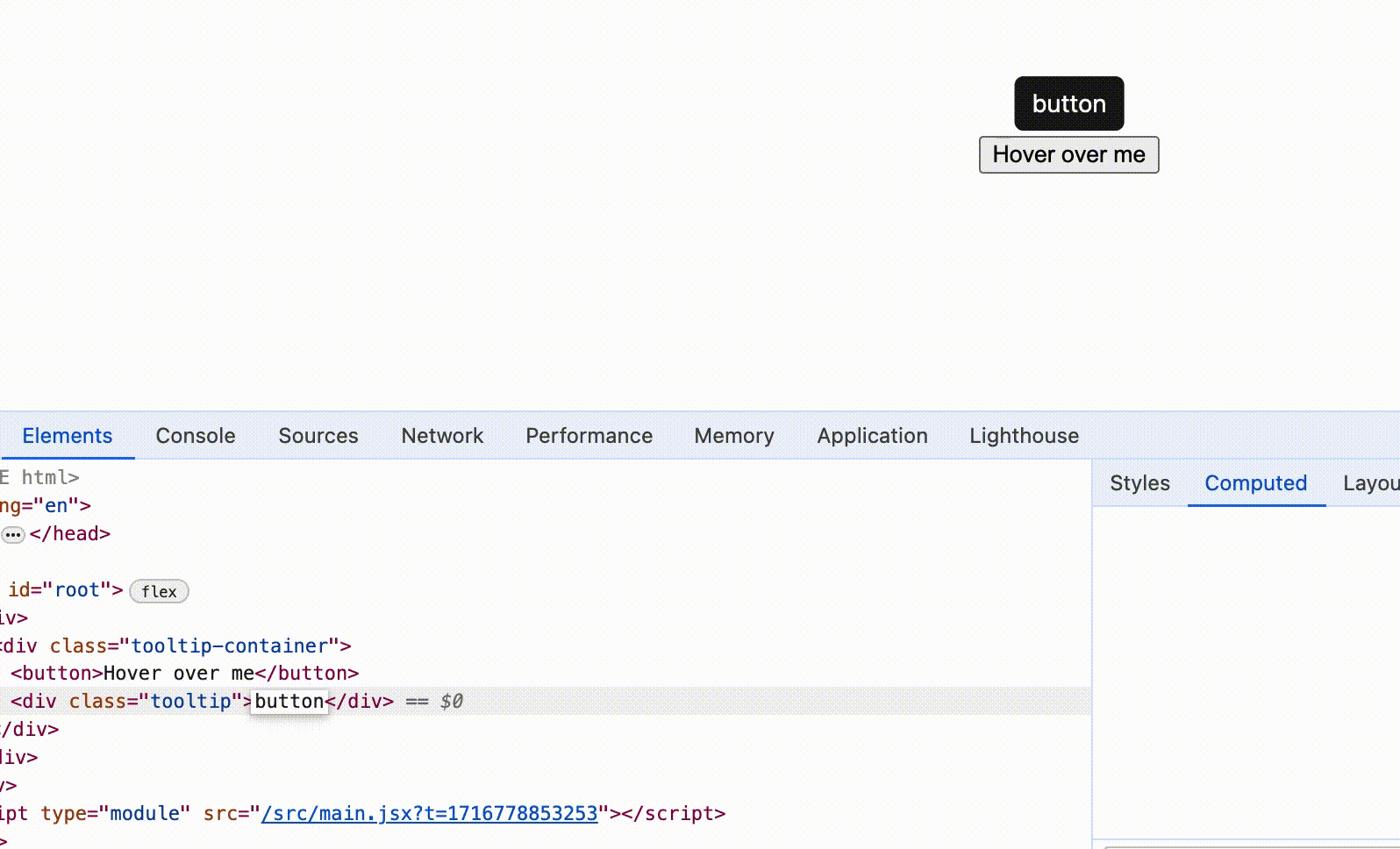The height and width of the screenshot is (849, 1400).
Task: Select the Elements tab
Action: 68,436
